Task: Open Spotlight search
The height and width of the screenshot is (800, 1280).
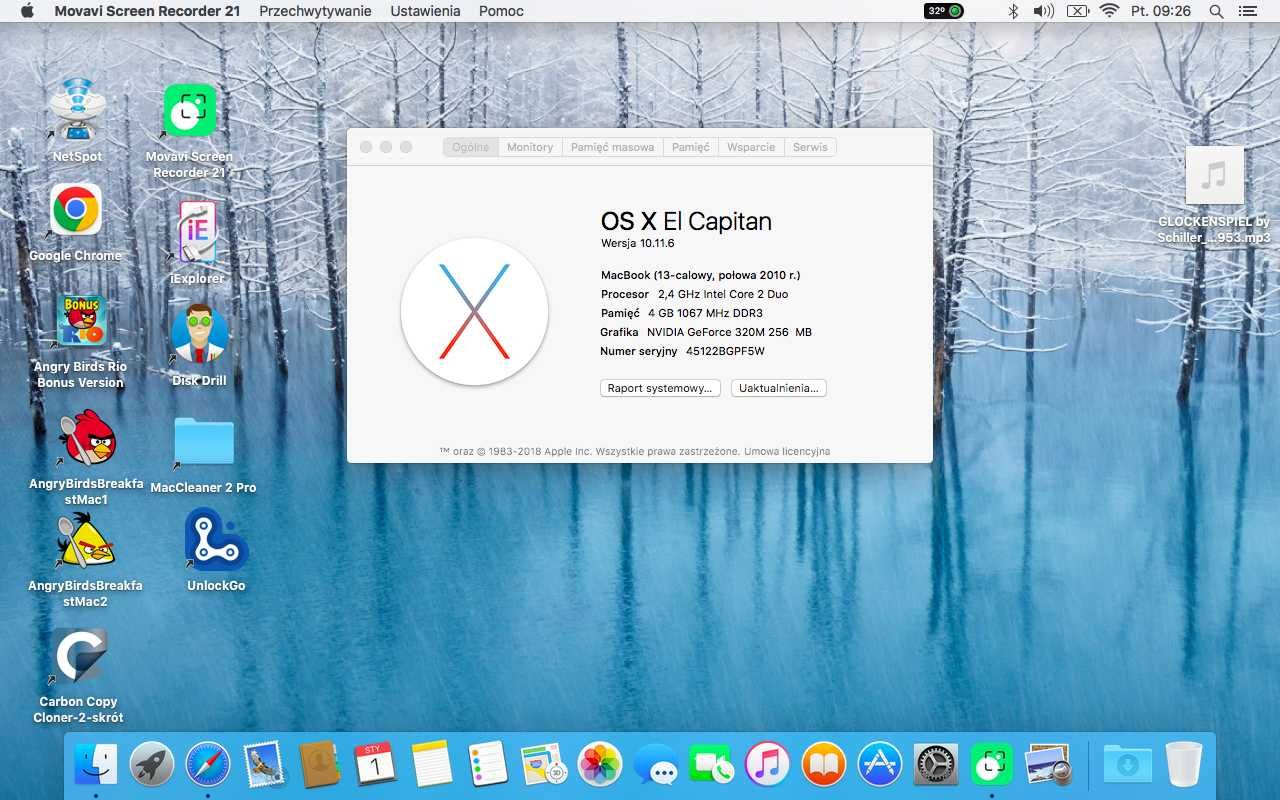Action: pyautogui.click(x=1216, y=11)
